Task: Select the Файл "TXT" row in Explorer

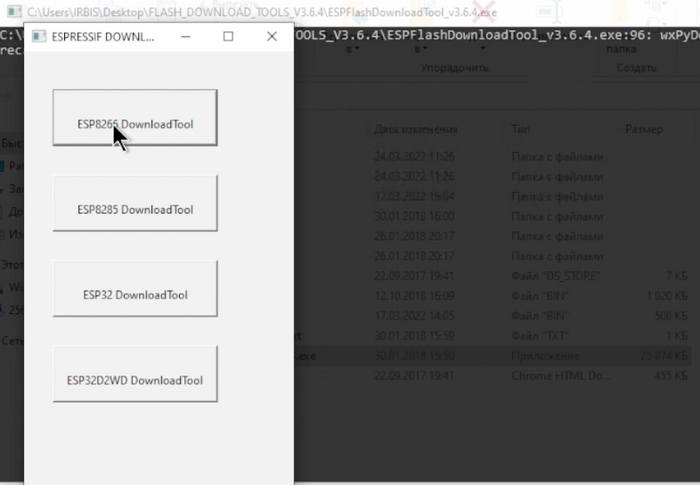Action: tap(493, 336)
